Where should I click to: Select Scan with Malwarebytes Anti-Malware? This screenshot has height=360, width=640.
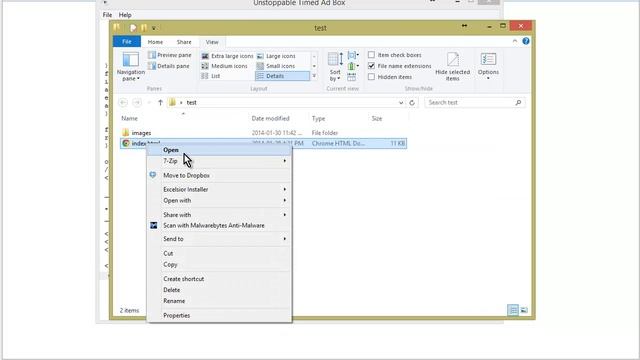click(220, 226)
